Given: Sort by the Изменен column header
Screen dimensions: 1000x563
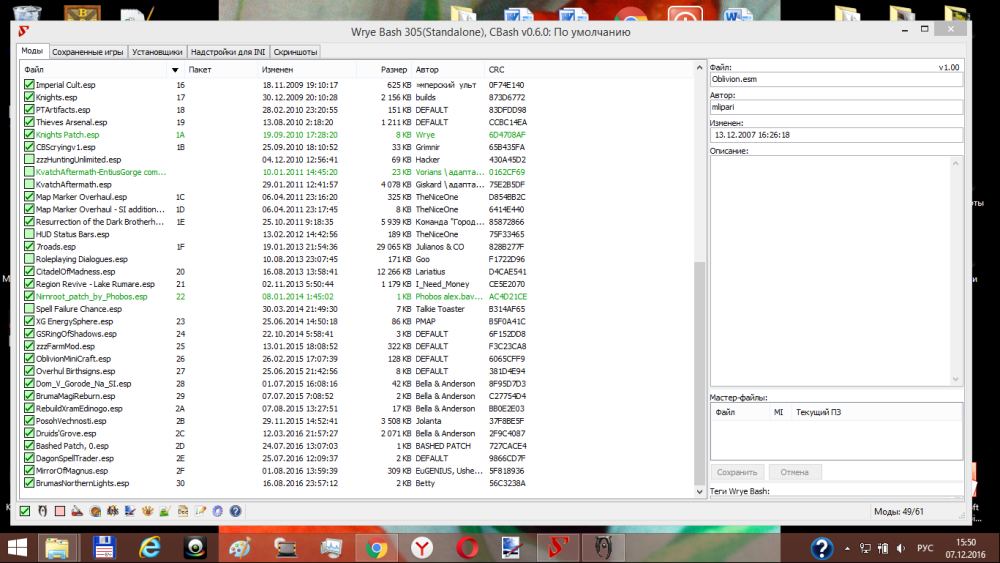Looking at the screenshot, I should tap(307, 69).
